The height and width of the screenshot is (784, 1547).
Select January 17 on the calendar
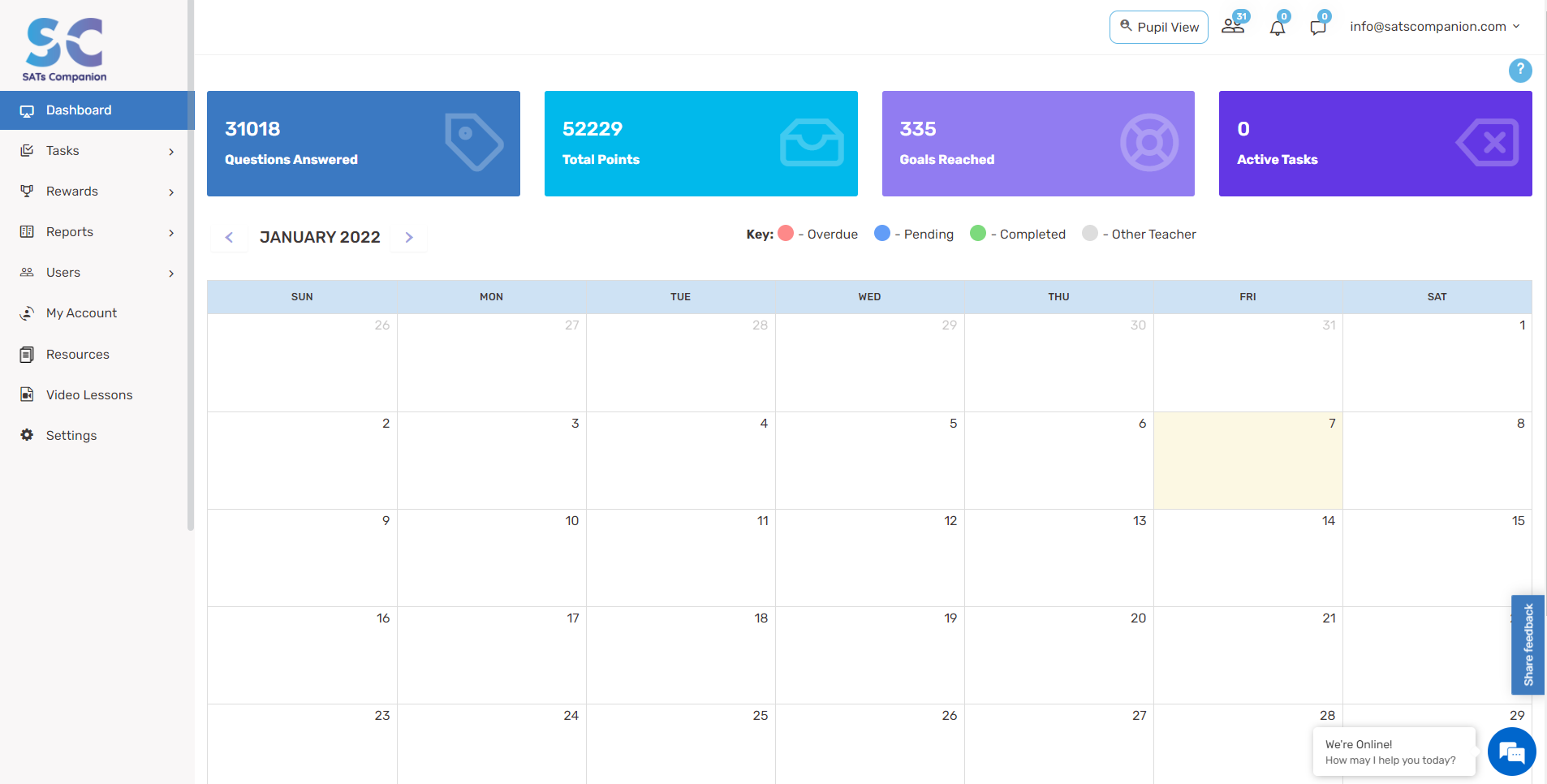(x=492, y=655)
